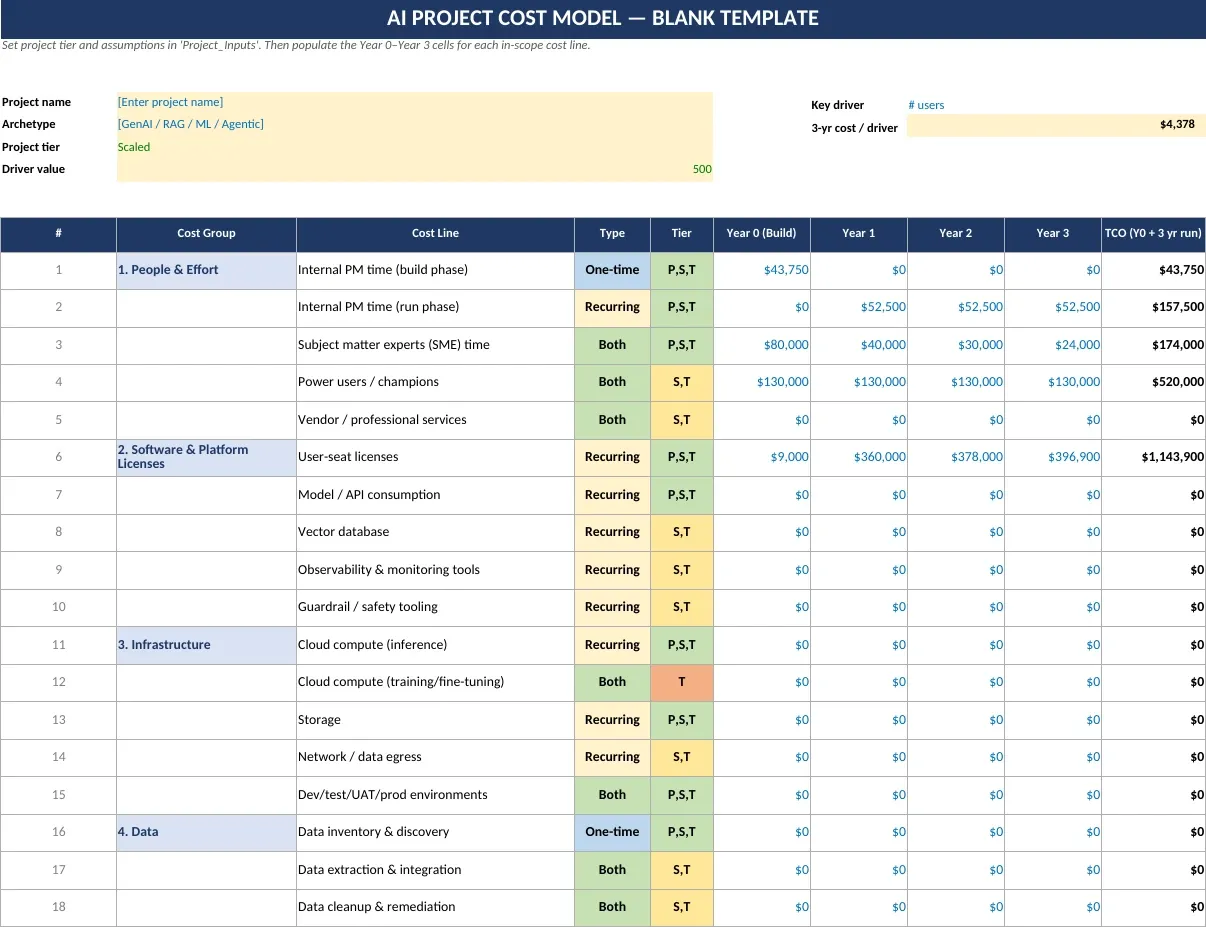This screenshot has width=1206, height=927.
Task: Select the 'Year 0 (Build)' column header
Action: coord(762,233)
